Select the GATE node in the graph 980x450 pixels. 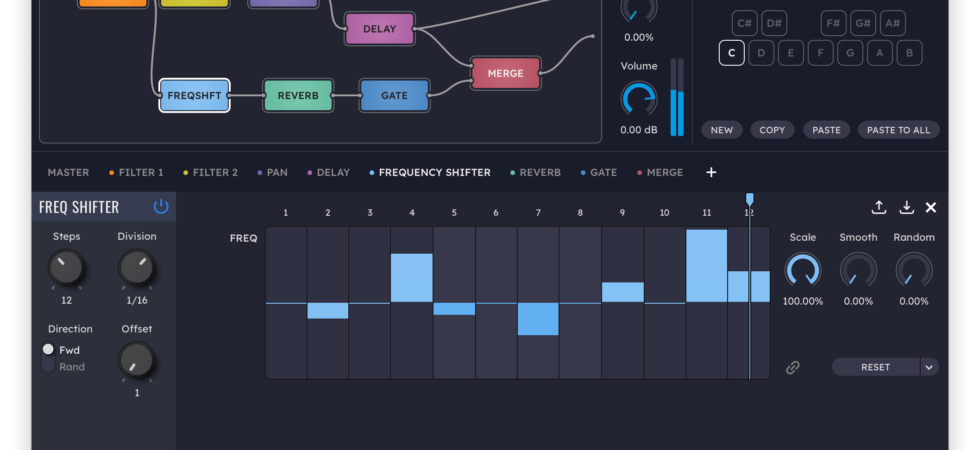(x=394, y=96)
